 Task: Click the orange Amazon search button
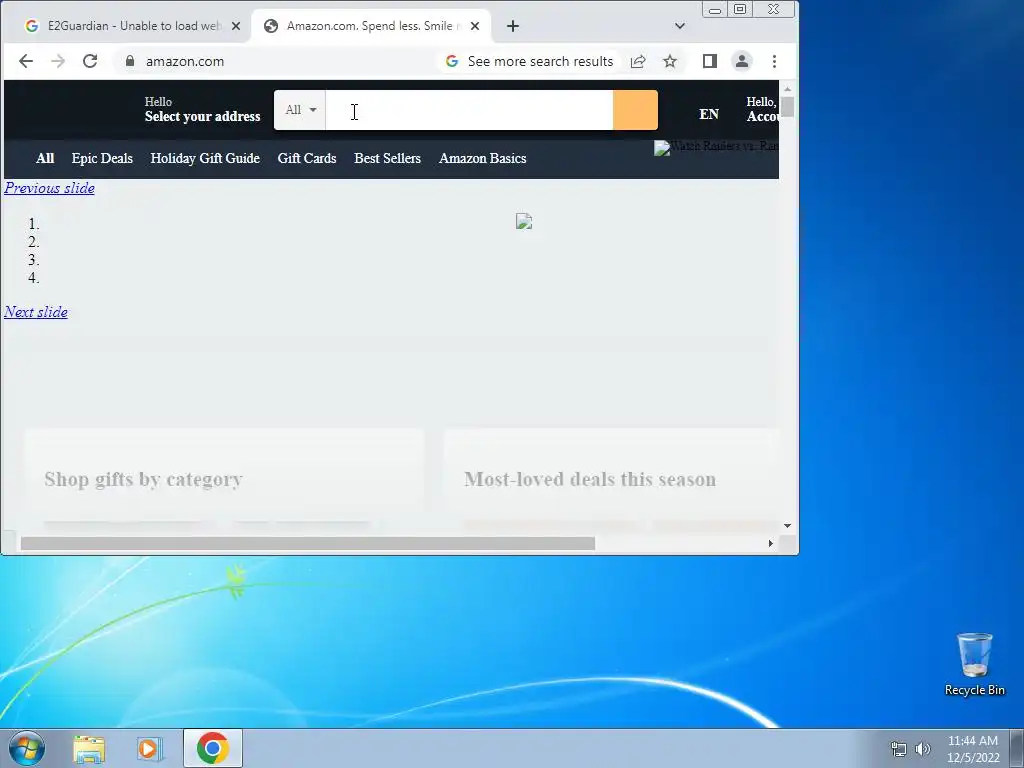(635, 110)
